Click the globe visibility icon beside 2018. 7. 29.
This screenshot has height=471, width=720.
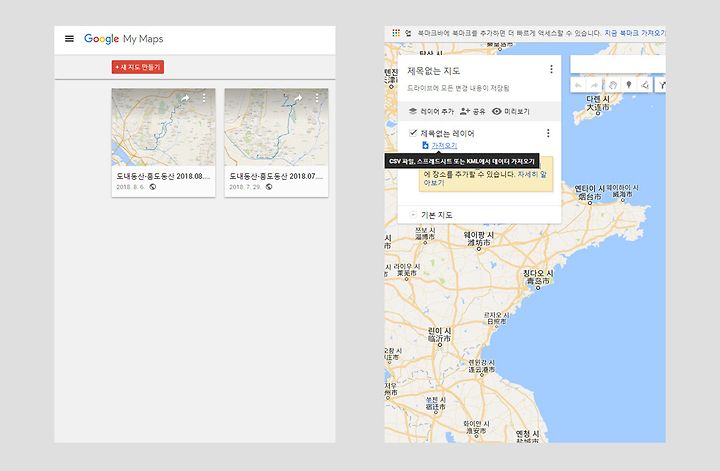pos(269,187)
